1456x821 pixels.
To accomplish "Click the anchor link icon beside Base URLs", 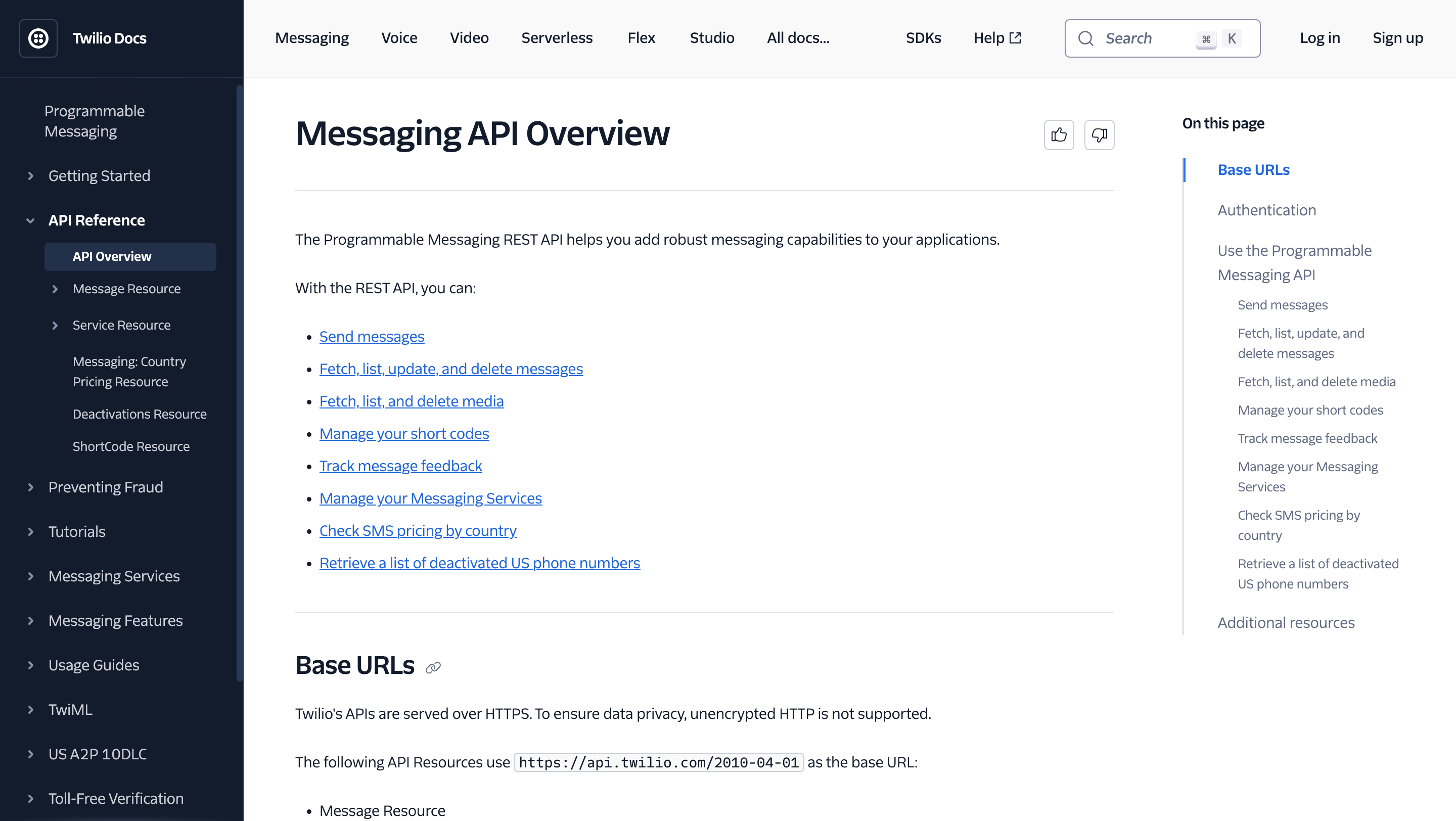I will coord(433,667).
